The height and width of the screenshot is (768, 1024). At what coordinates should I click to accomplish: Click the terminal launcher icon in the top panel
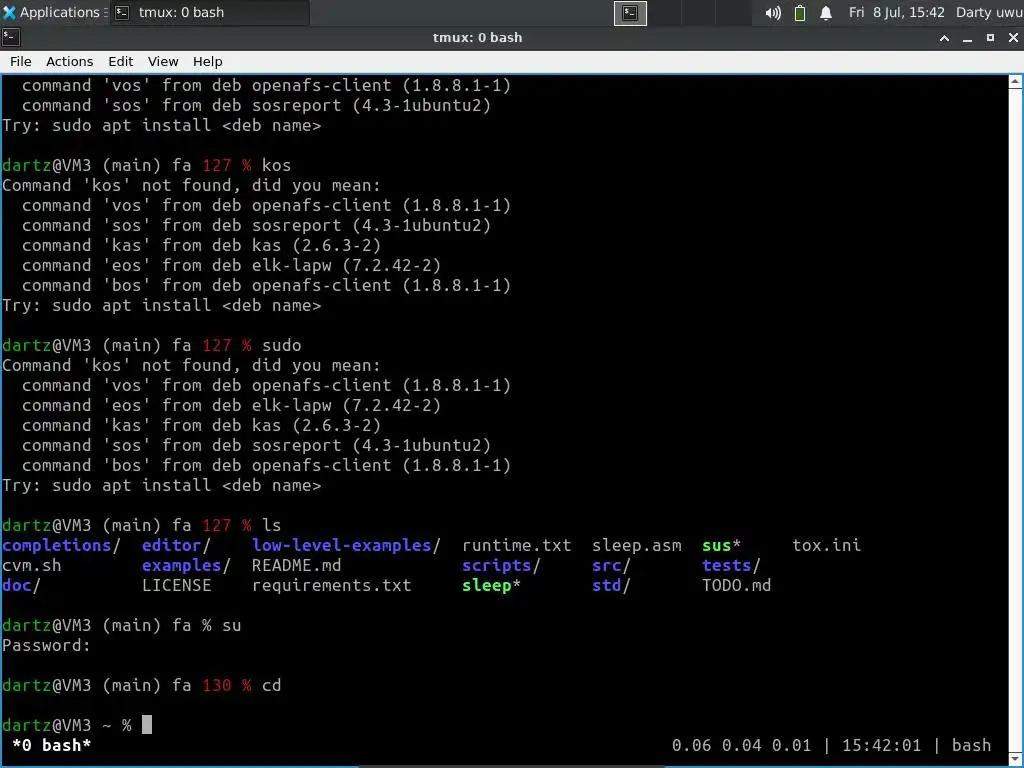pyautogui.click(x=630, y=13)
